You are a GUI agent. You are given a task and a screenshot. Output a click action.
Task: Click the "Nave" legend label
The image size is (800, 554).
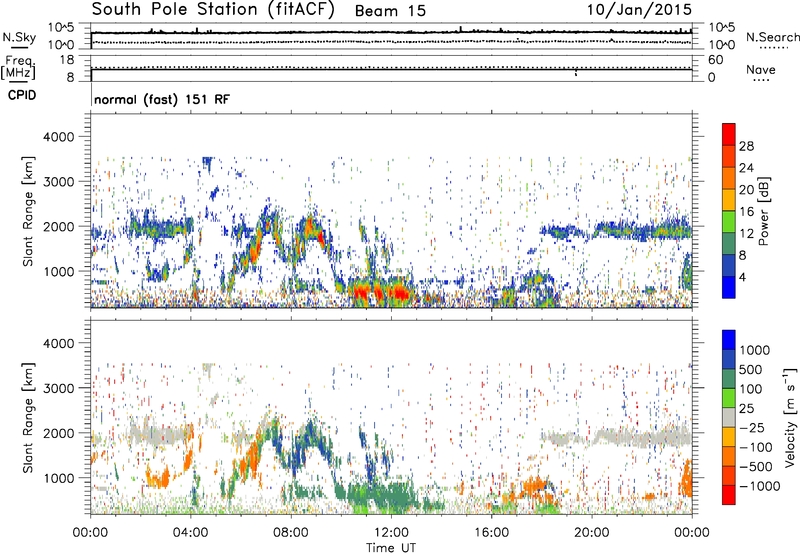[x=760, y=69]
